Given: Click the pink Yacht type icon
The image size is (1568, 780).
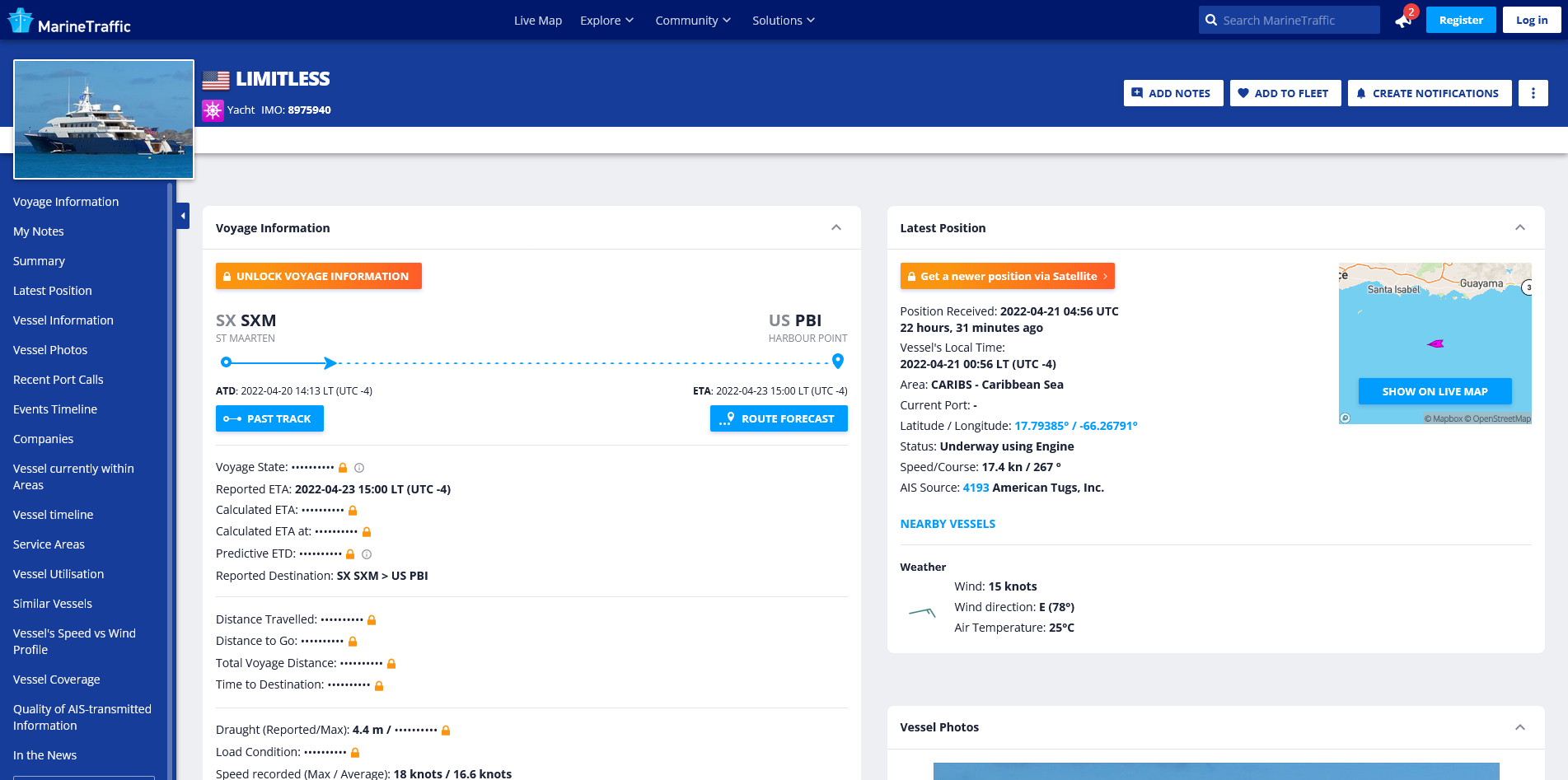Looking at the screenshot, I should (213, 110).
